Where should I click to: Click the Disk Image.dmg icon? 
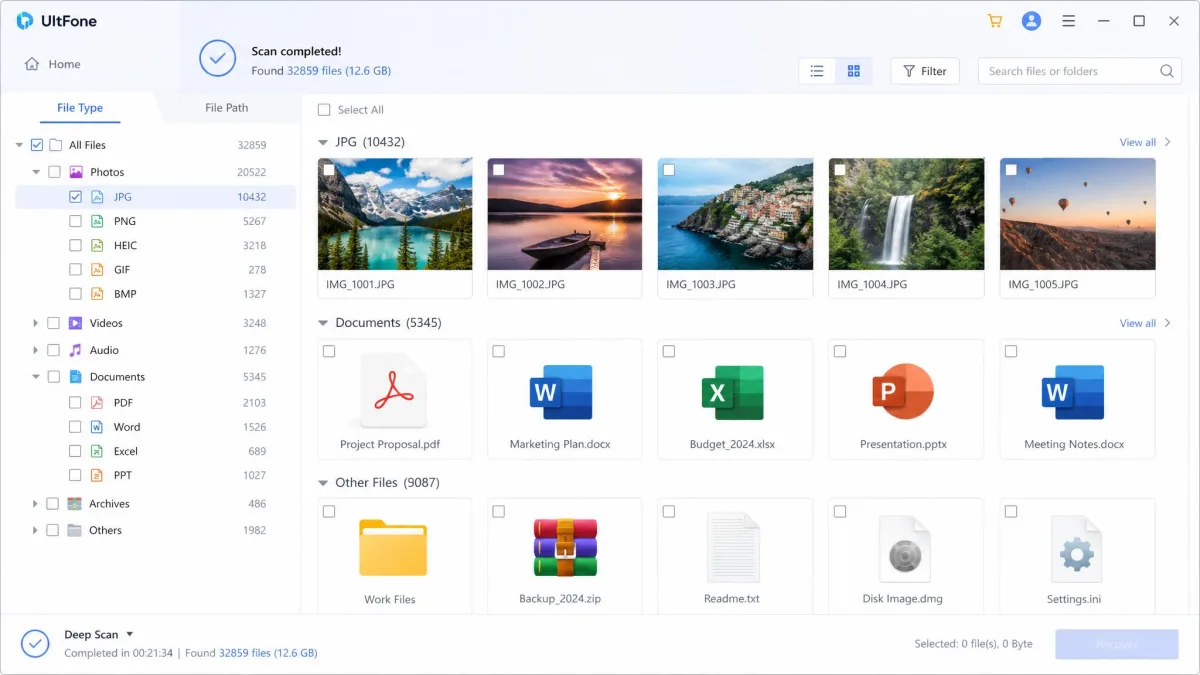coord(904,548)
